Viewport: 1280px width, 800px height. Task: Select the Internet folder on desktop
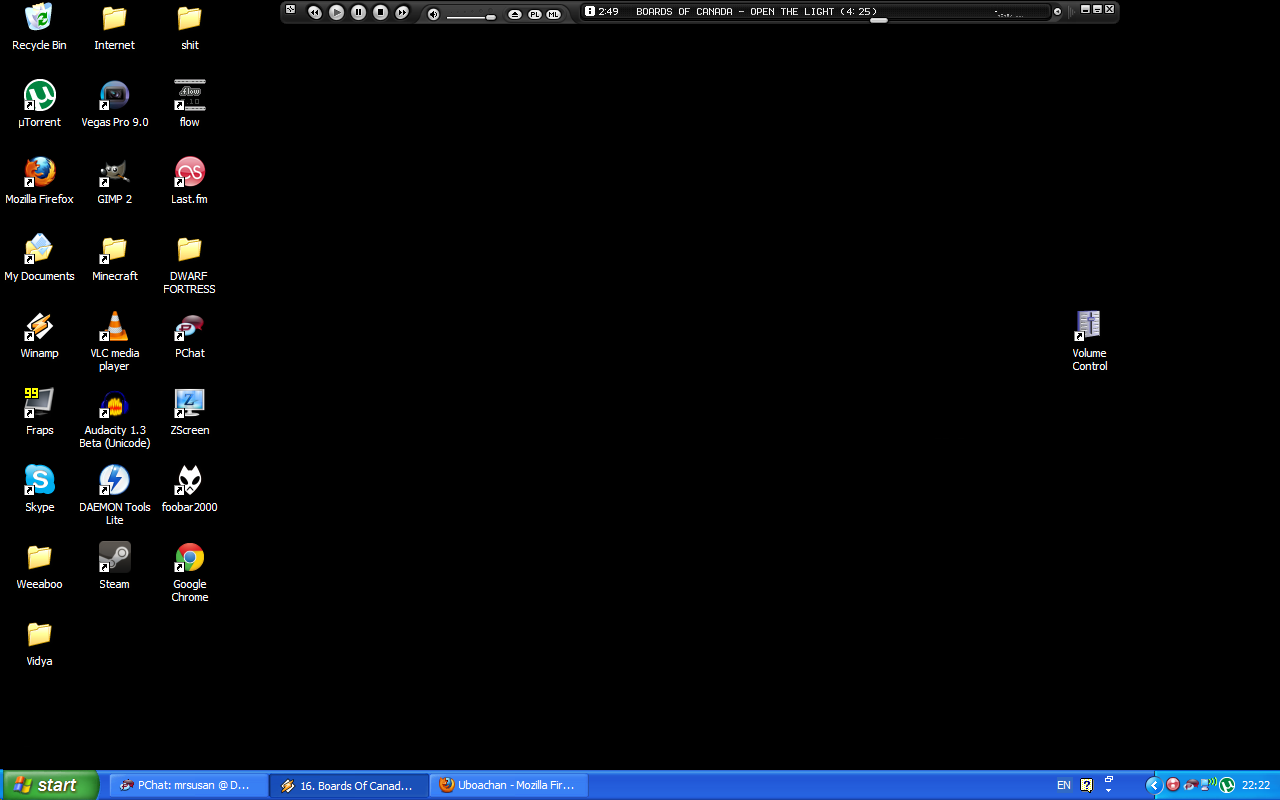114,27
